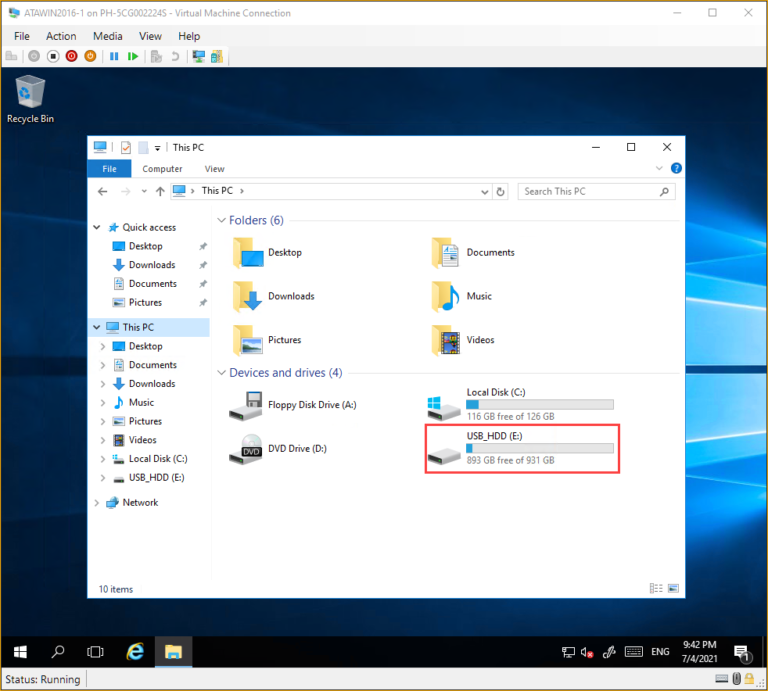The image size is (768, 691).
Task: Click the orange Save state toolbar button
Action: pyautogui.click(x=90, y=57)
